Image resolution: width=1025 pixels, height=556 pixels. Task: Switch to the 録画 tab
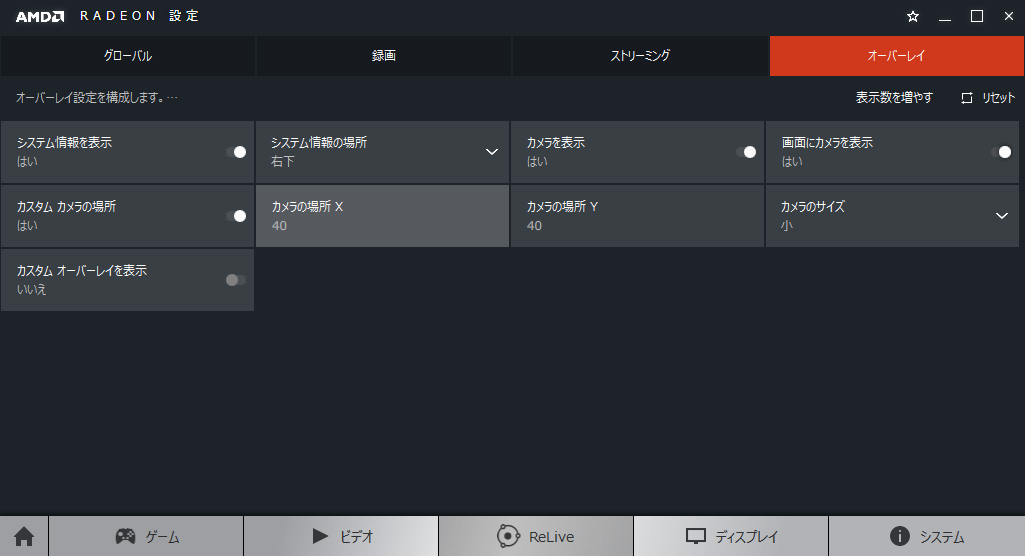pos(384,56)
